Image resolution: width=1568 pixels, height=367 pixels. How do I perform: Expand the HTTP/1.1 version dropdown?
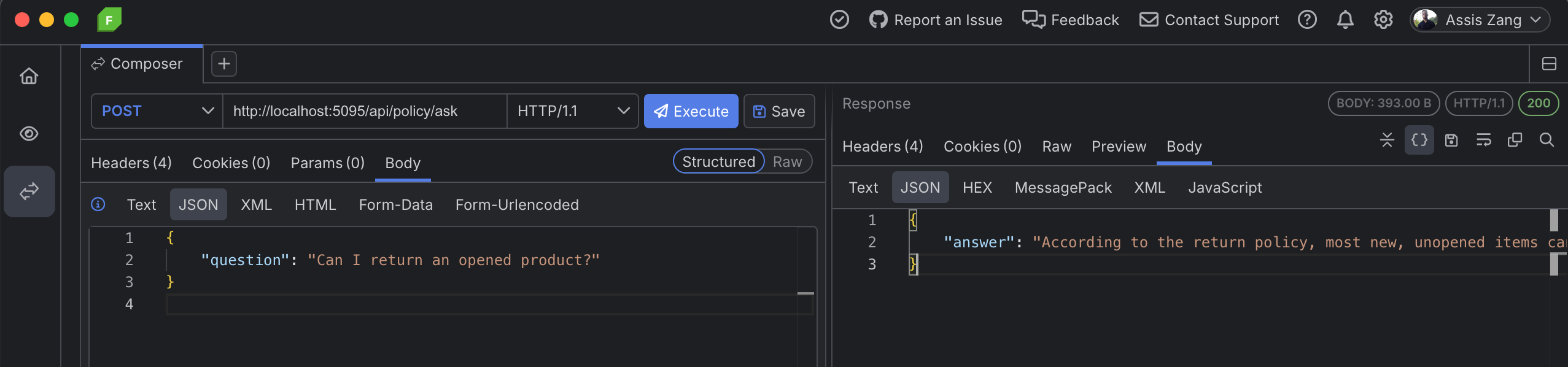pyautogui.click(x=573, y=111)
